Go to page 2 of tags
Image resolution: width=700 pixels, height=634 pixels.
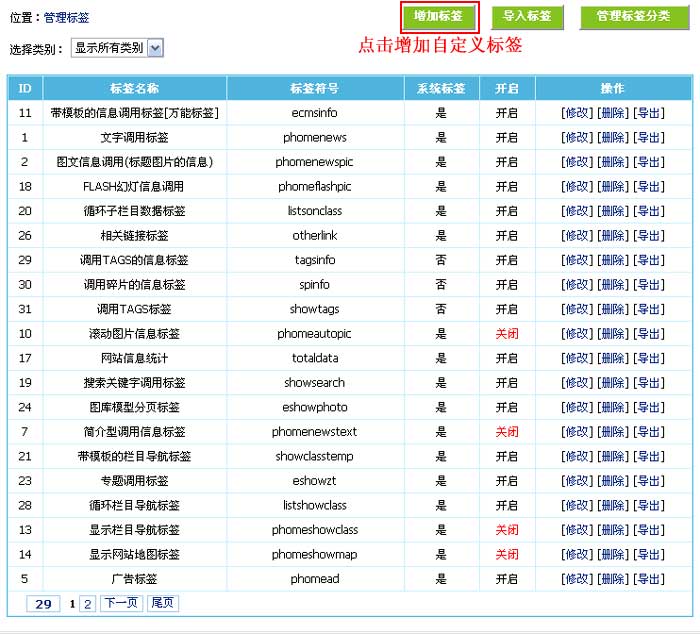click(x=87, y=604)
